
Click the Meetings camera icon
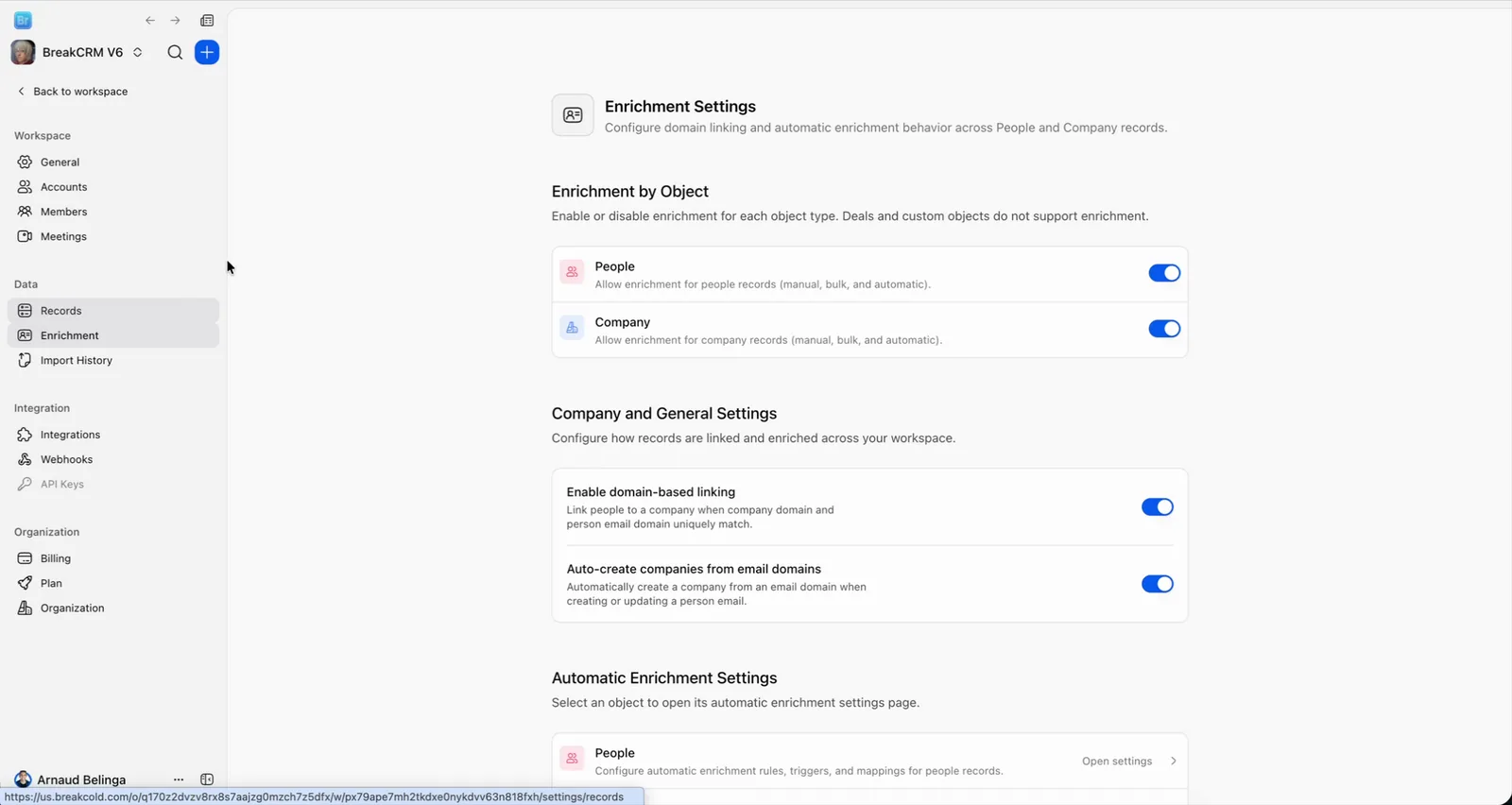click(25, 236)
